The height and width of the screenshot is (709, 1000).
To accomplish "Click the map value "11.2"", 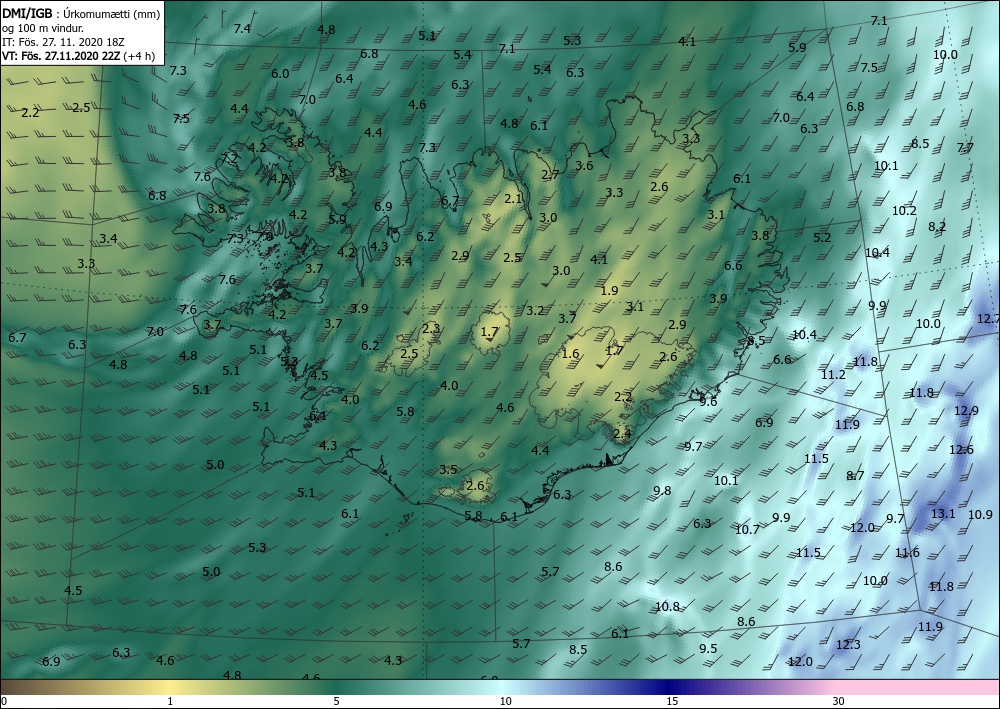I will coord(833,374).
